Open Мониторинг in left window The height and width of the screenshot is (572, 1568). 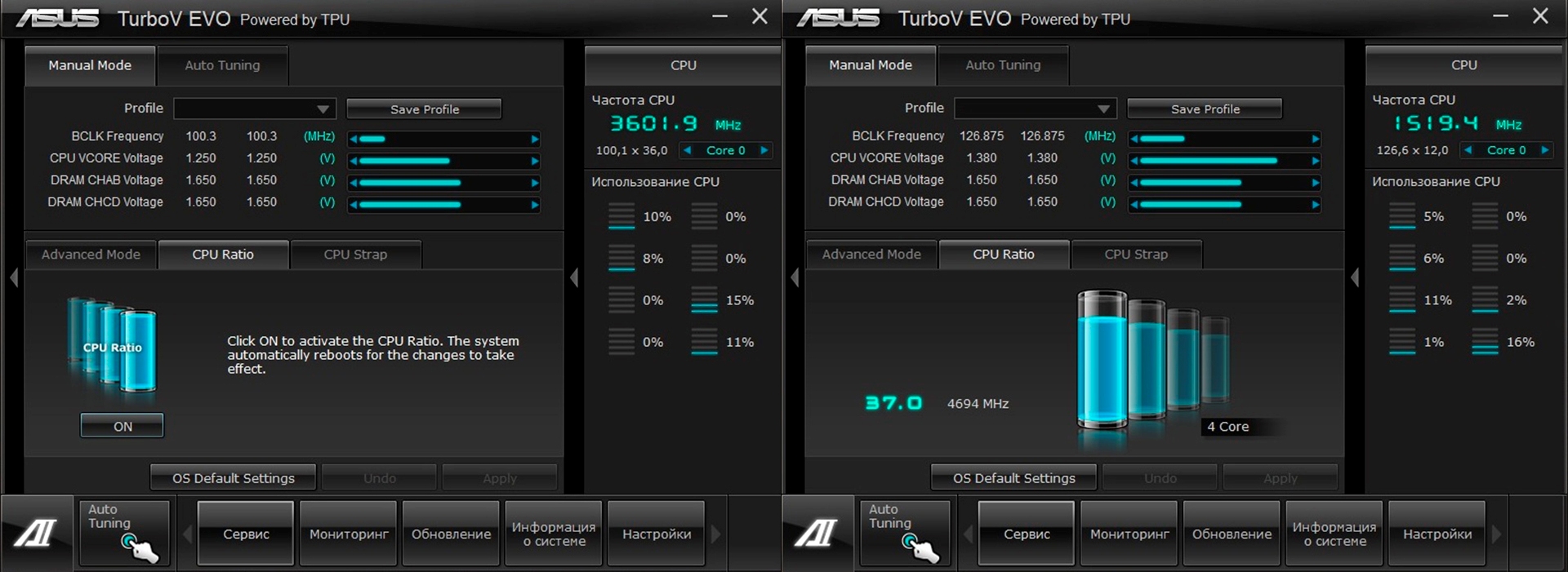click(x=349, y=534)
